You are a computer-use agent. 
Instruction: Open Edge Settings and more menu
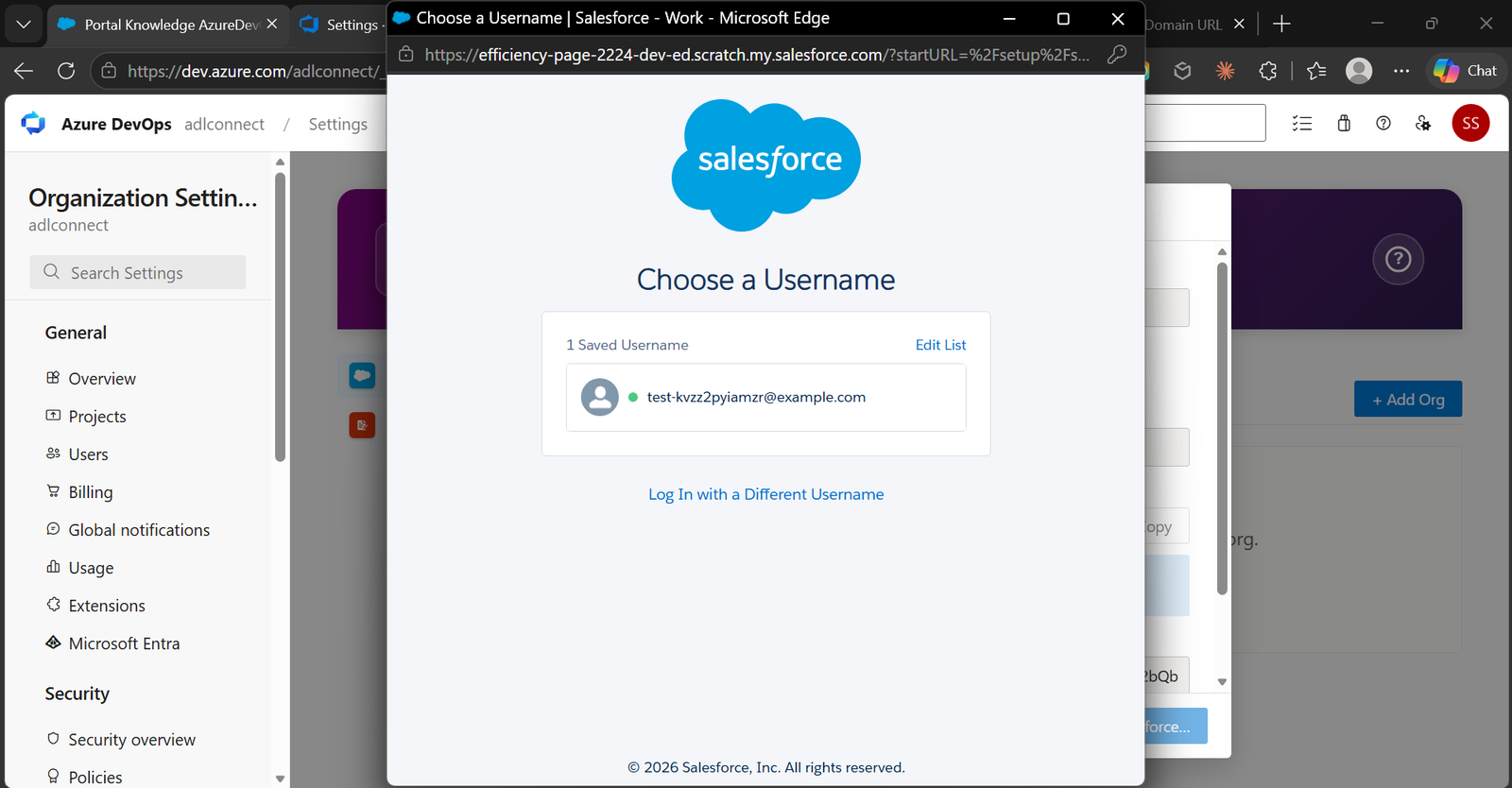pyautogui.click(x=1401, y=71)
